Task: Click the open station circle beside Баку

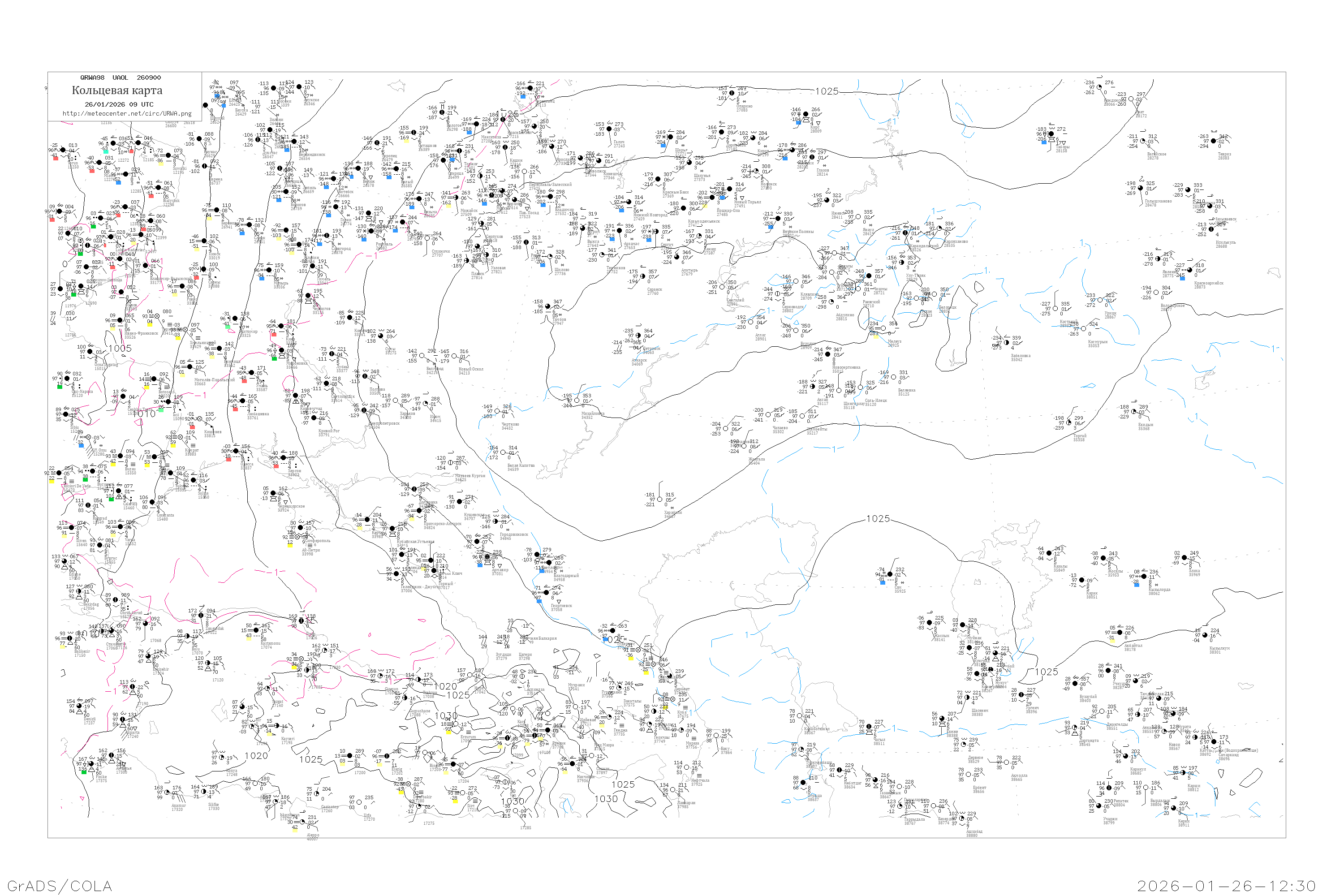Action: pyautogui.click(x=716, y=736)
